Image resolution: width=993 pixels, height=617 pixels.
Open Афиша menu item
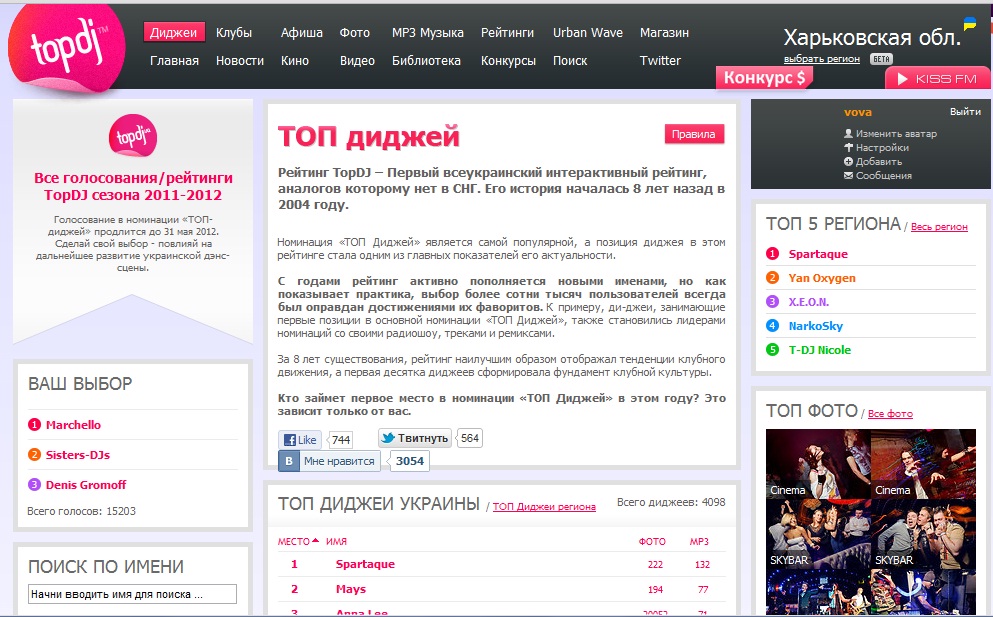click(301, 32)
